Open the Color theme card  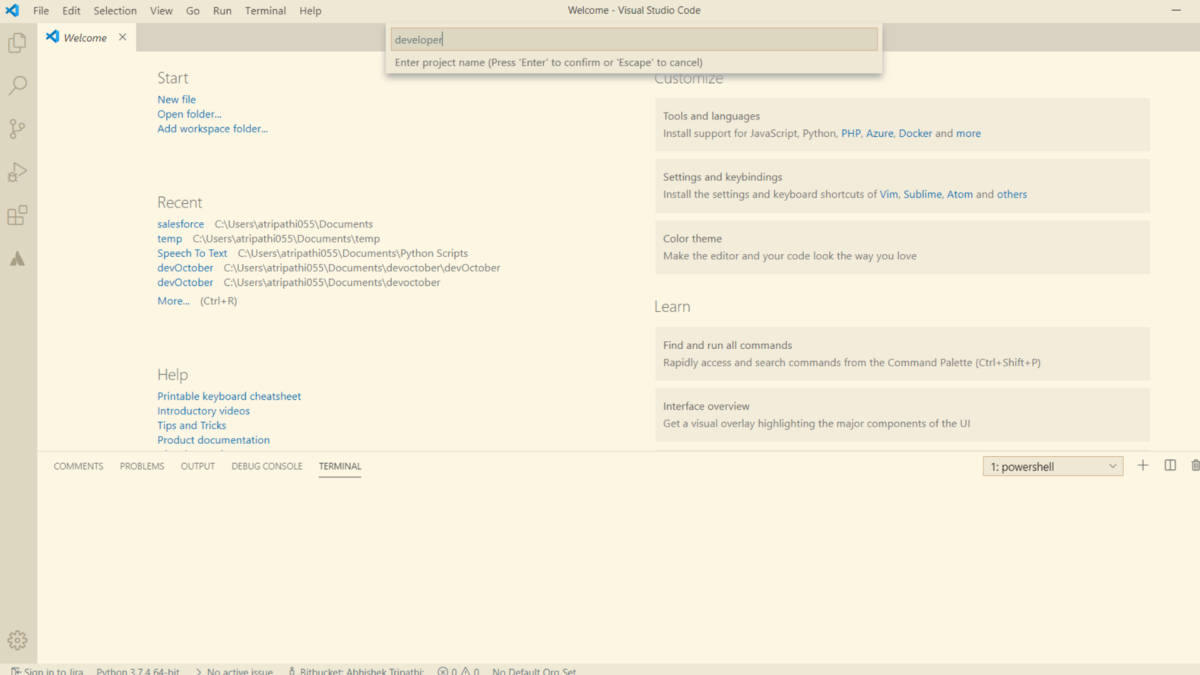902,247
